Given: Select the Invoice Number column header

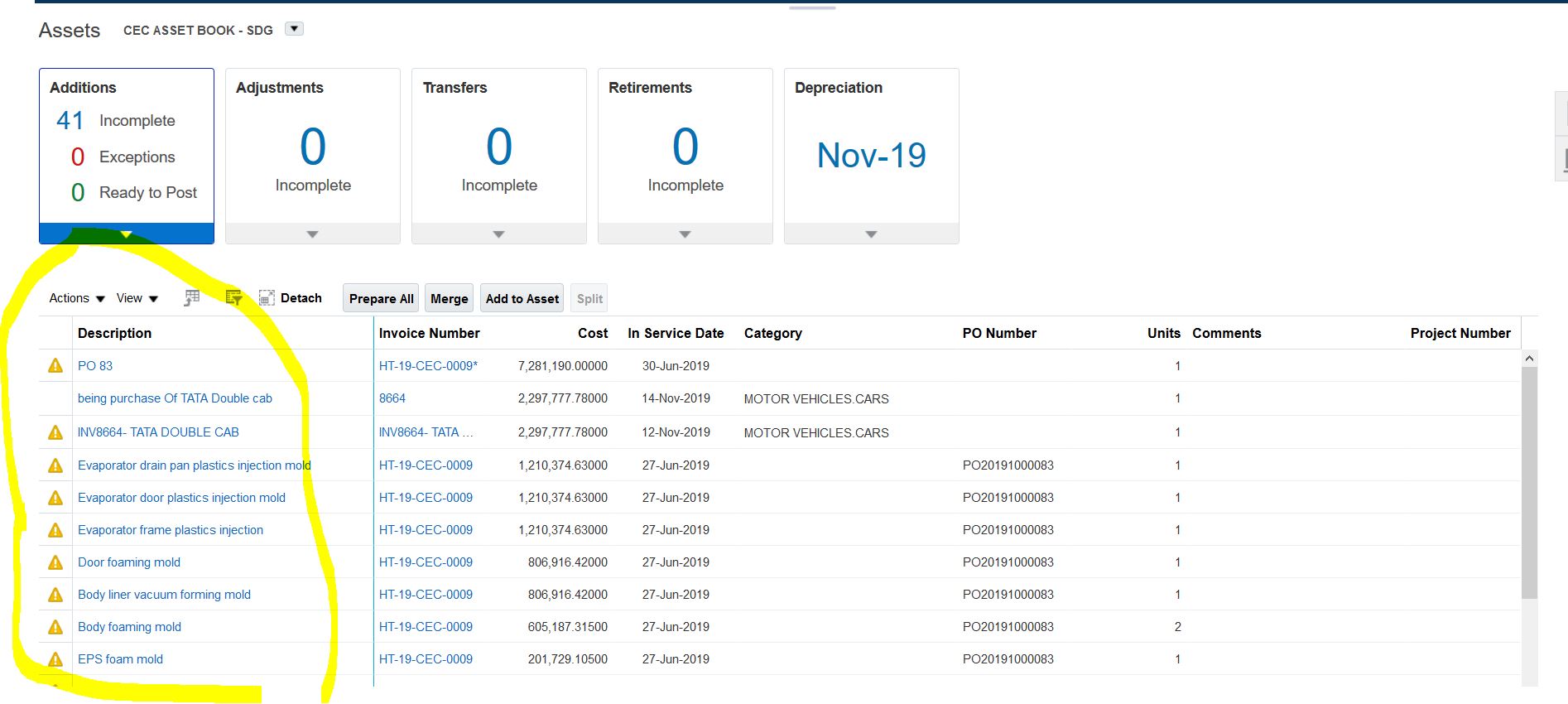Looking at the screenshot, I should (x=430, y=333).
